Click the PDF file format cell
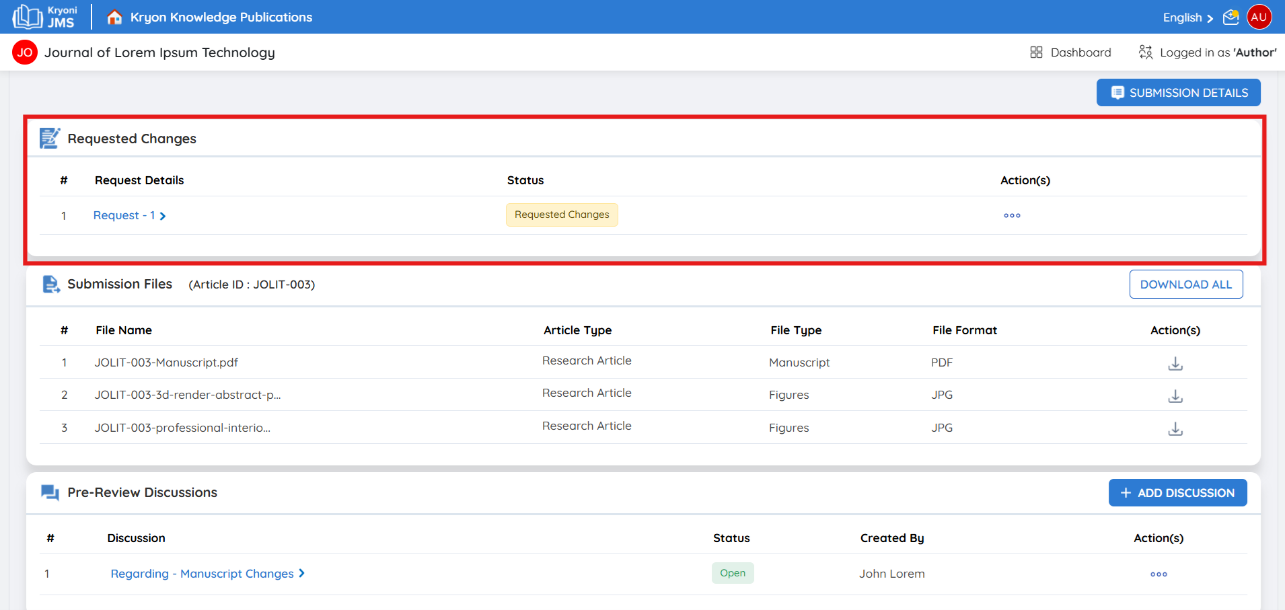 [942, 363]
